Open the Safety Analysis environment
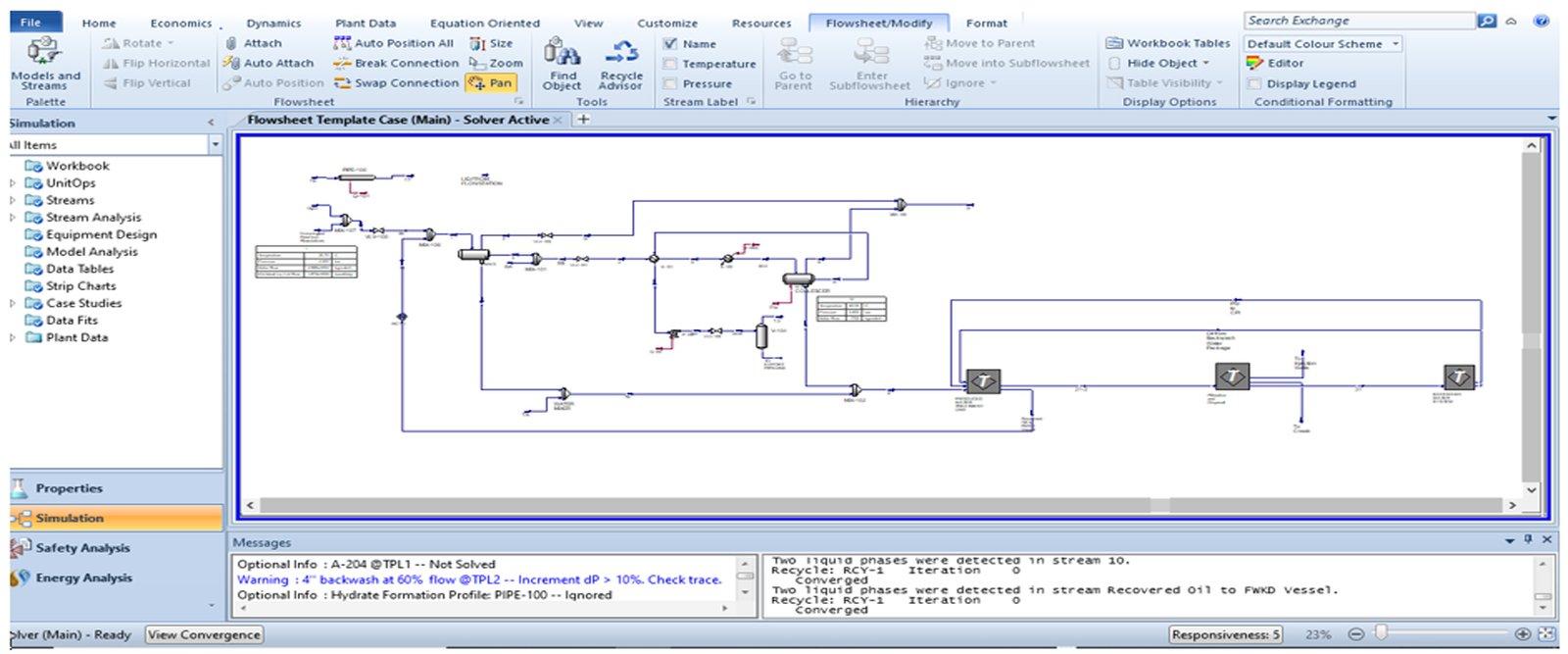 [x=82, y=548]
